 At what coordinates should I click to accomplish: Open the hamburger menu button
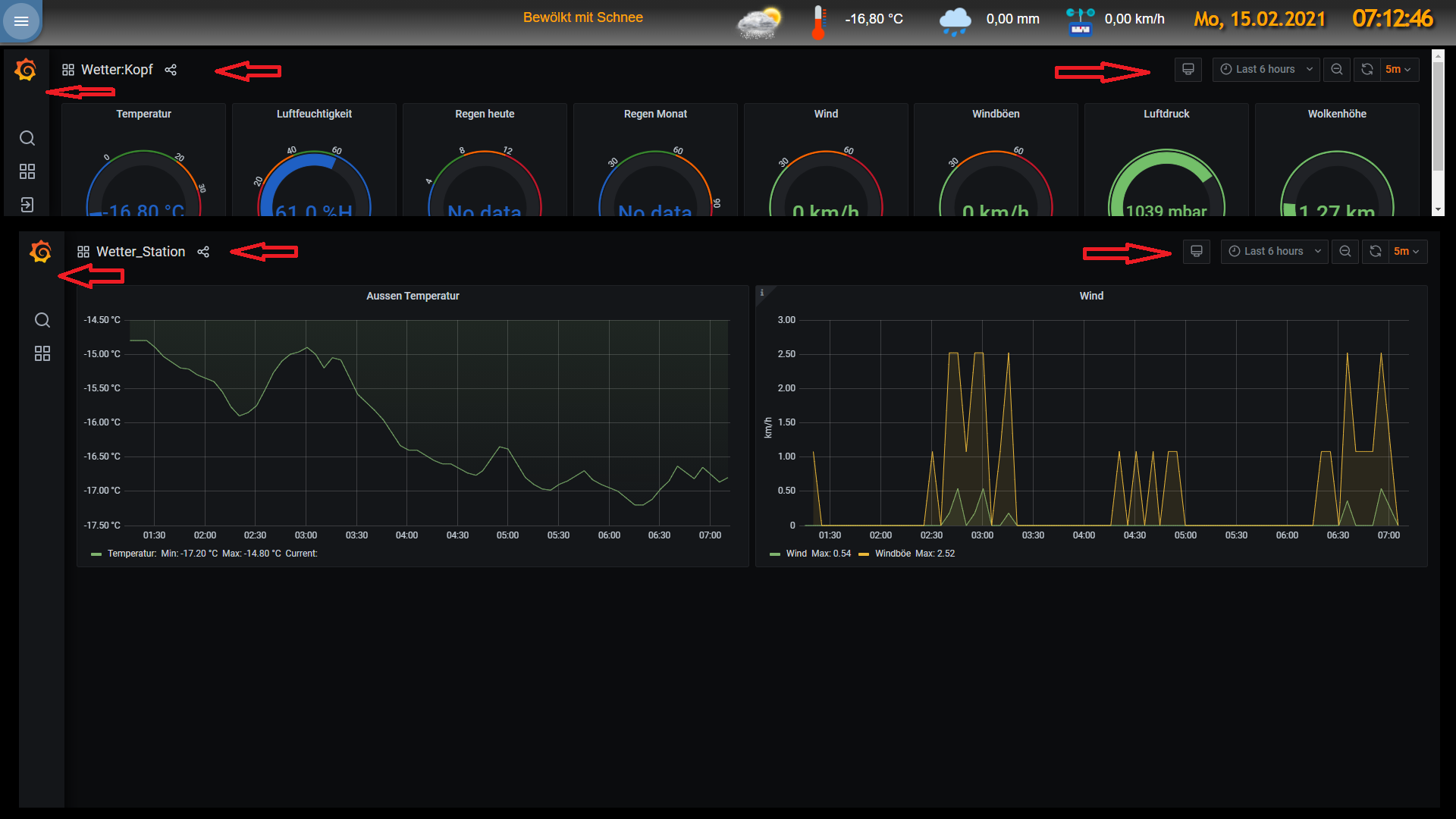click(x=21, y=21)
